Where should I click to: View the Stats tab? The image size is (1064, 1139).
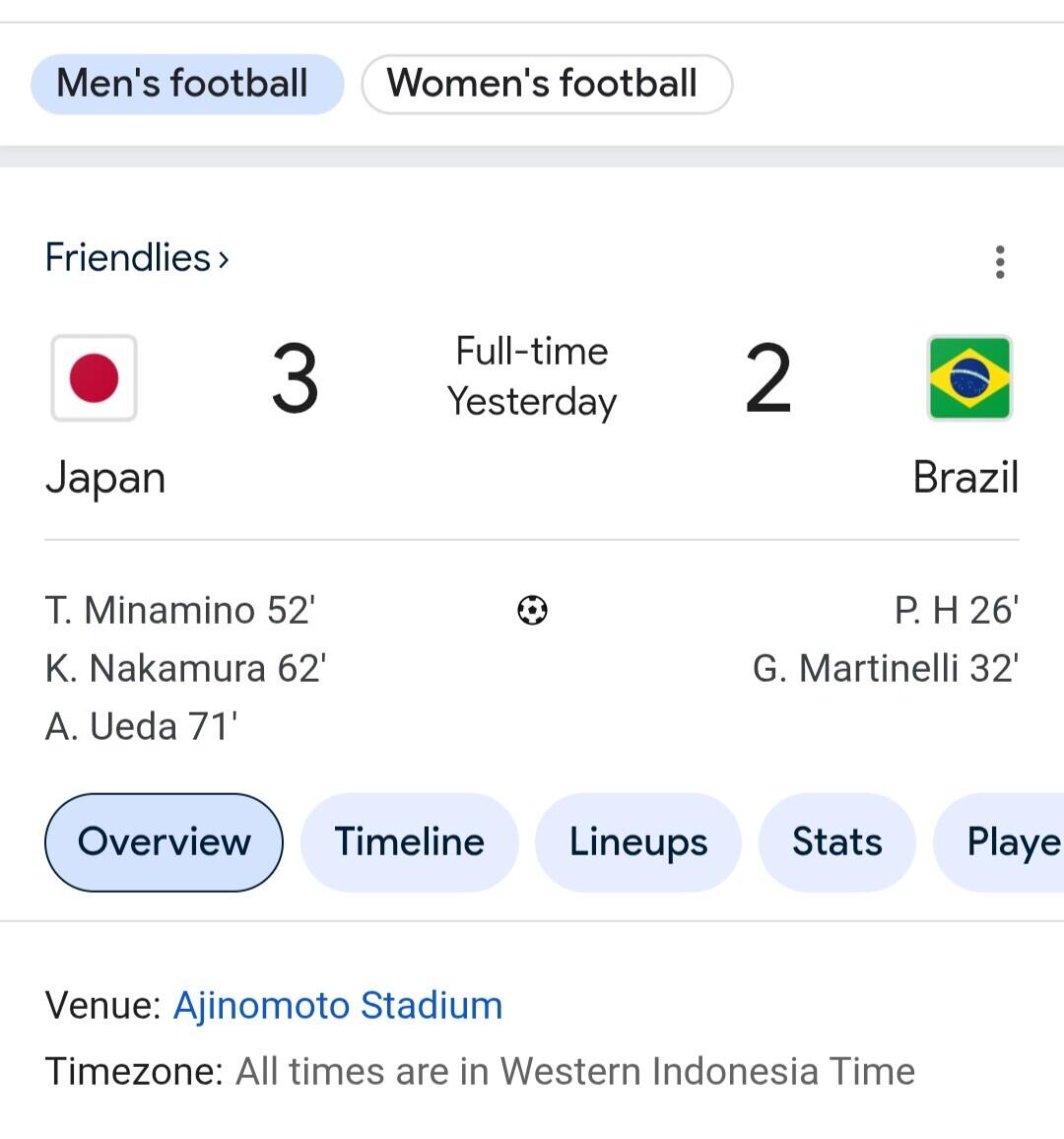(837, 842)
